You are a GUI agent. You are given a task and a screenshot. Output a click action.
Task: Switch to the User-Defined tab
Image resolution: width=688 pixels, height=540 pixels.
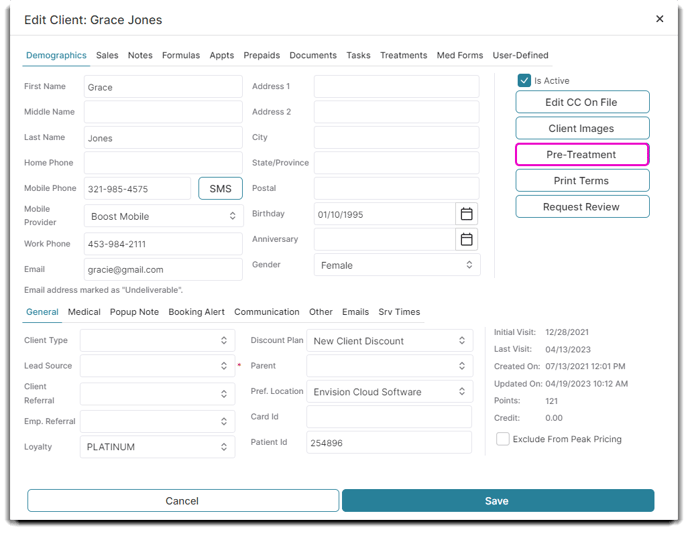[520, 55]
